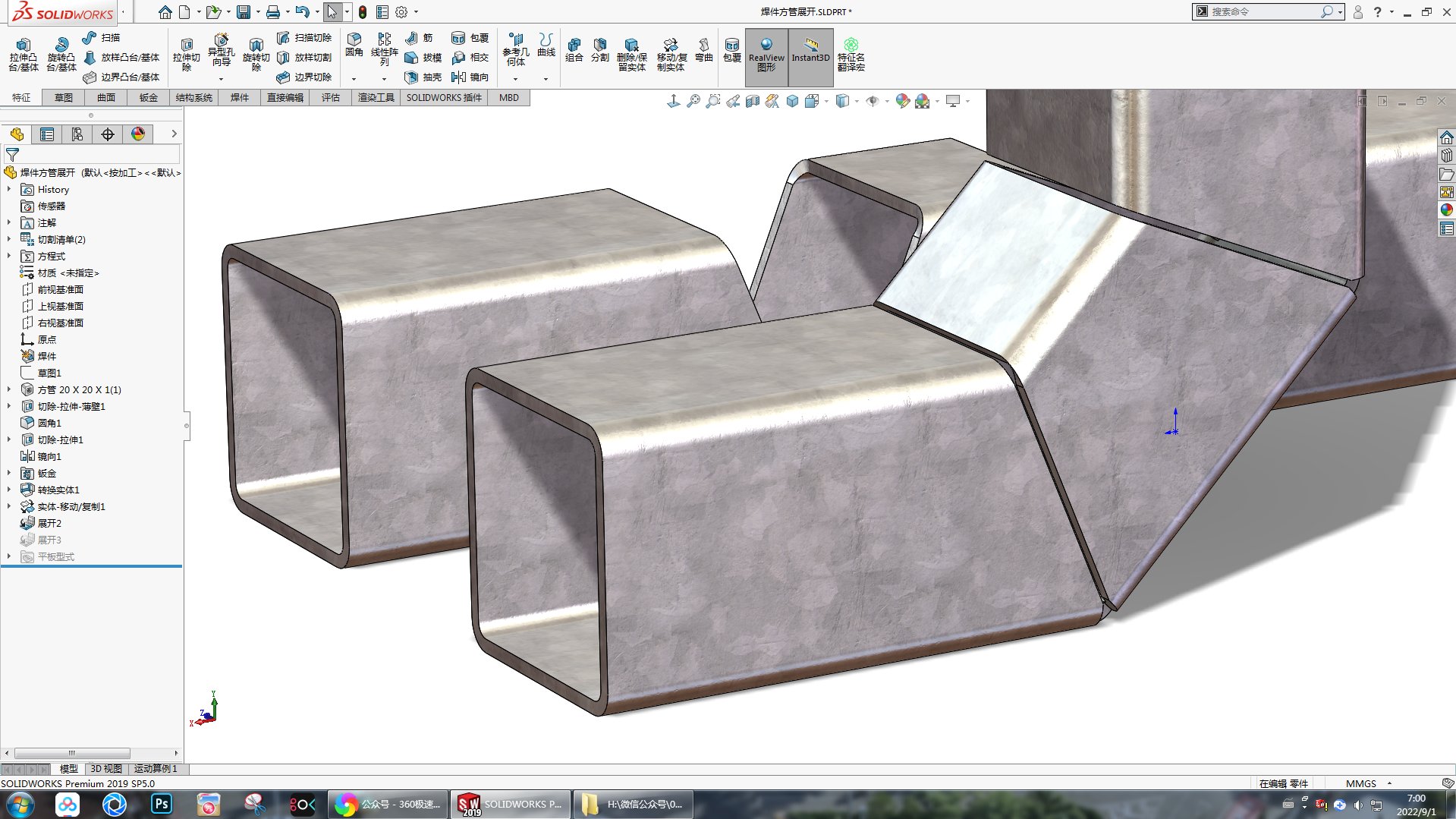Viewport: 1456px width, 819px height.
Task: Expand the 切除-拉伸-薄壁1 feature
Action: [9, 406]
